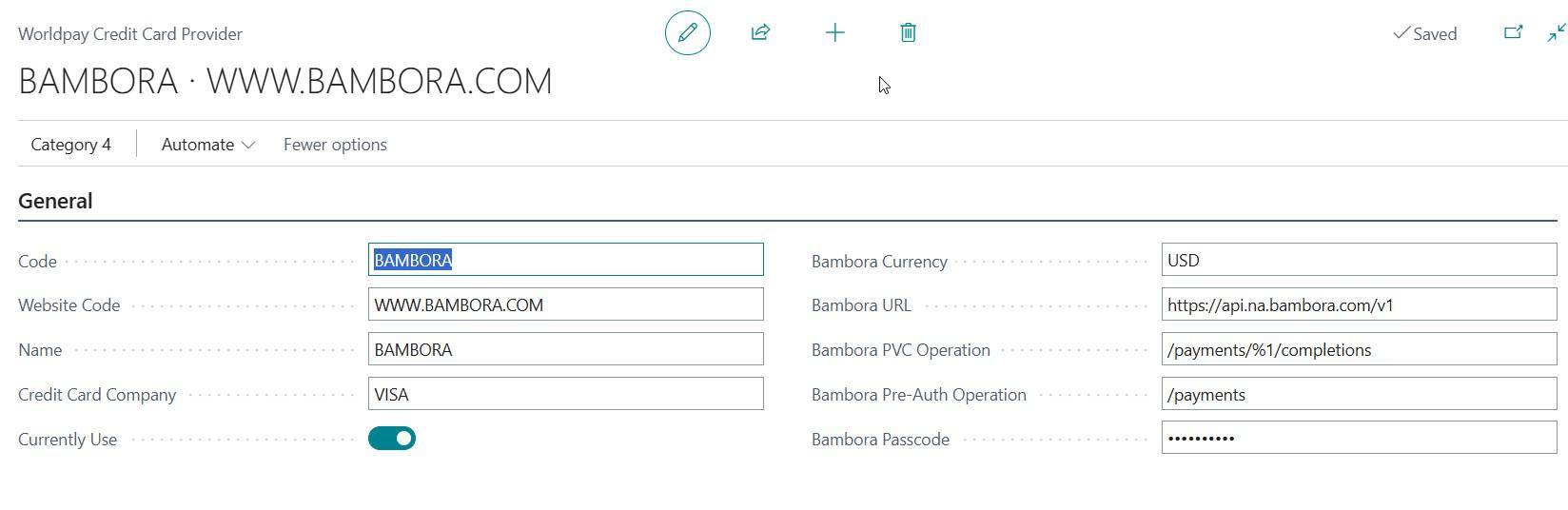
Task: Toggle the Currently Use switch
Action: 392,438
